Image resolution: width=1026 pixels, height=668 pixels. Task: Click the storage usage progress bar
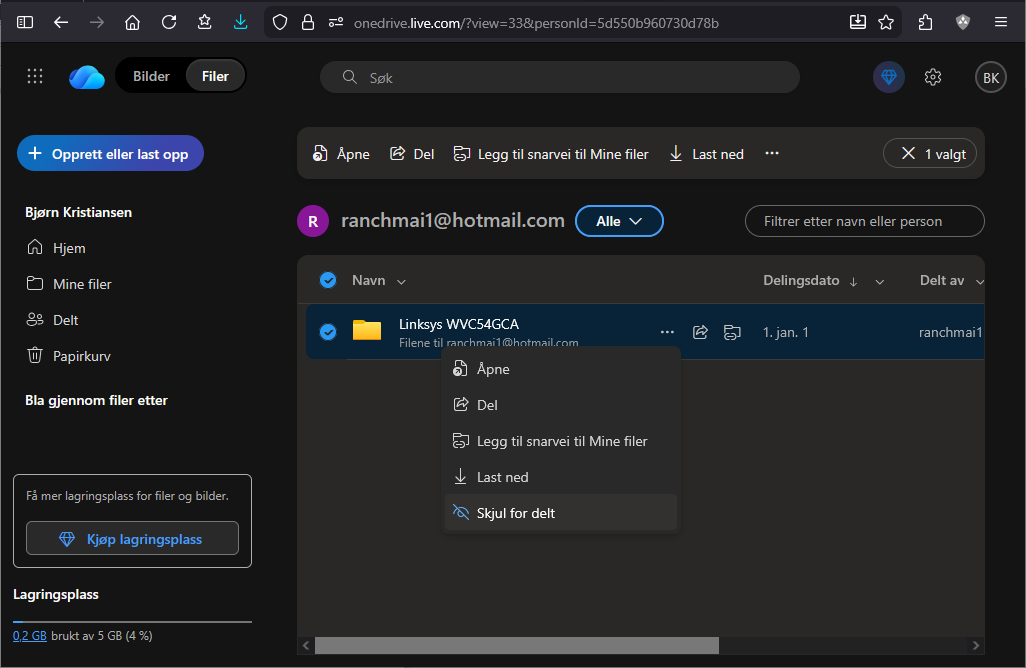tap(132, 622)
